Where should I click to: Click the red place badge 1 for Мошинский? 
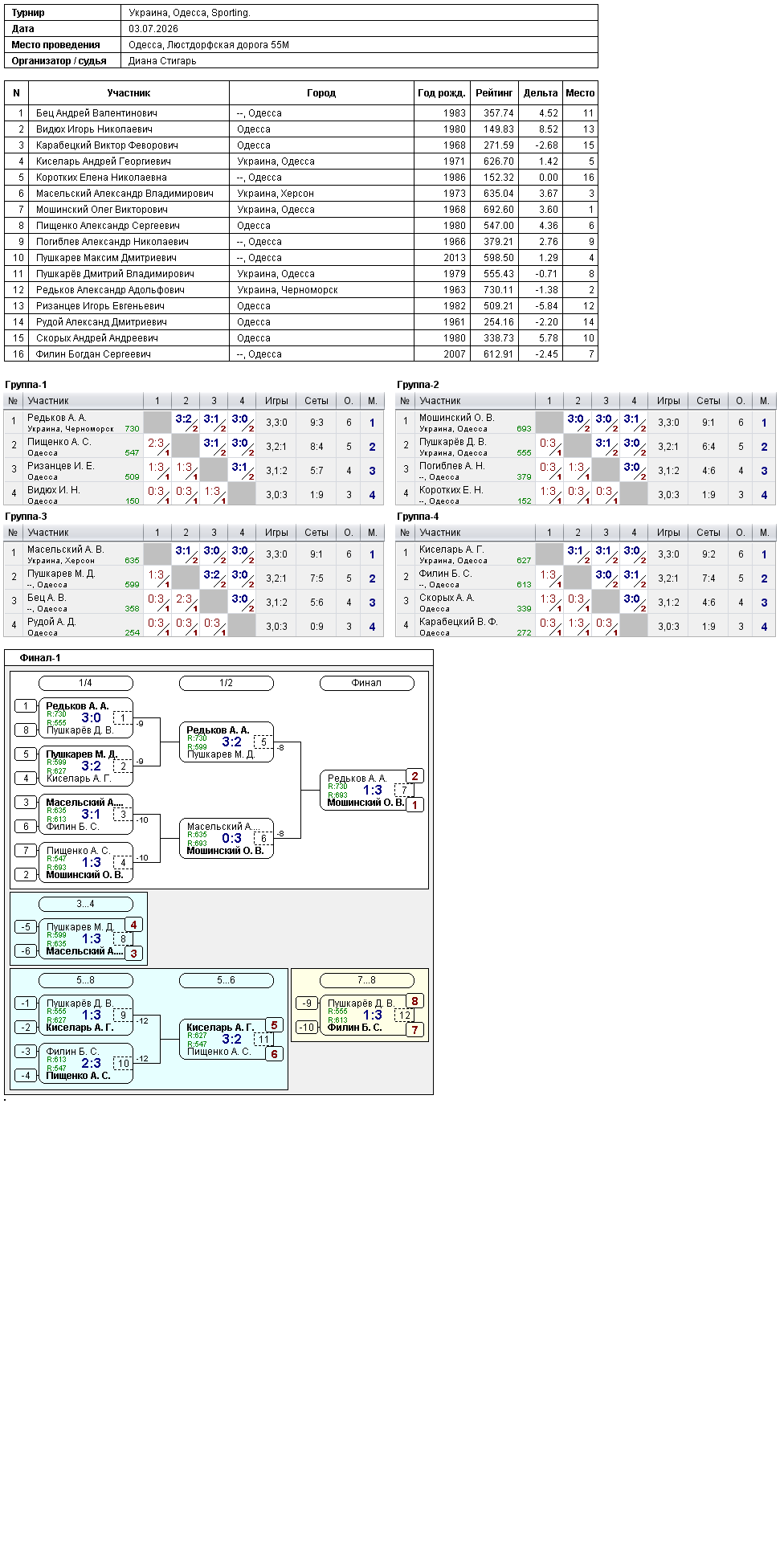click(414, 804)
